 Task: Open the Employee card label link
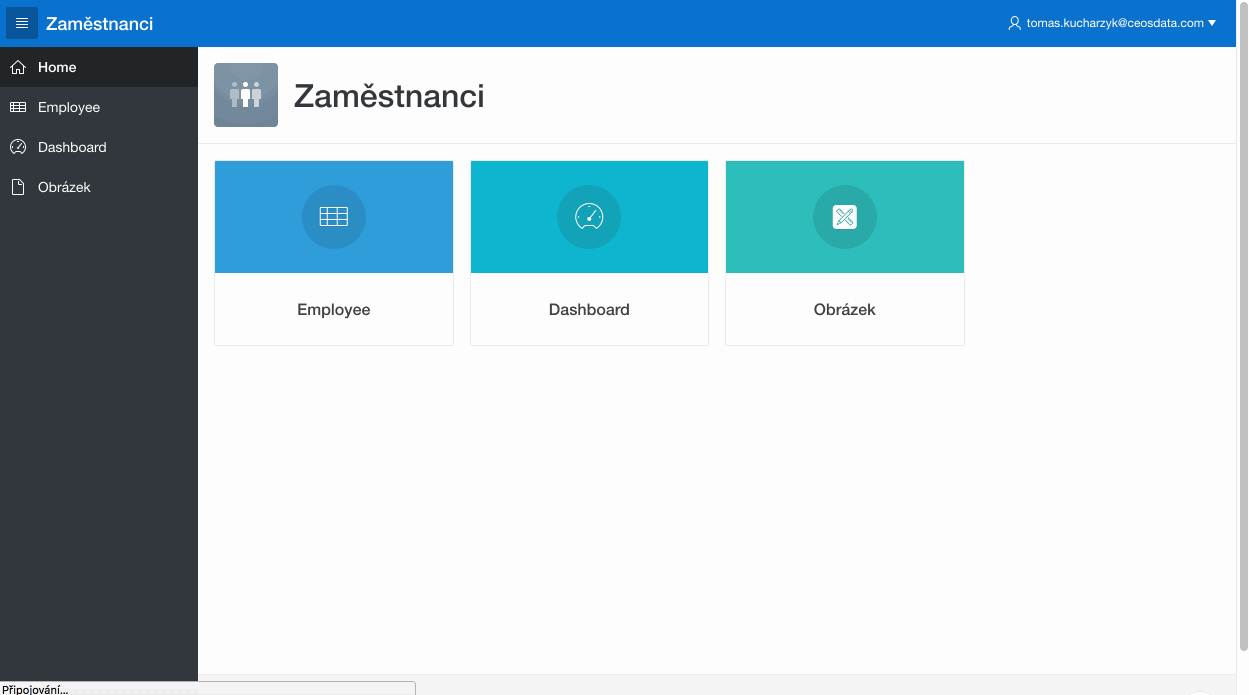(x=334, y=310)
